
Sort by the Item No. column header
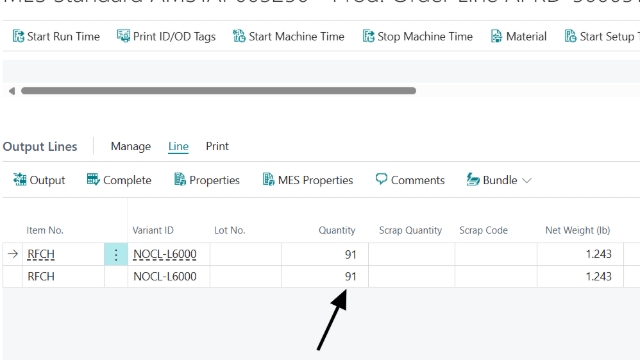(45, 230)
